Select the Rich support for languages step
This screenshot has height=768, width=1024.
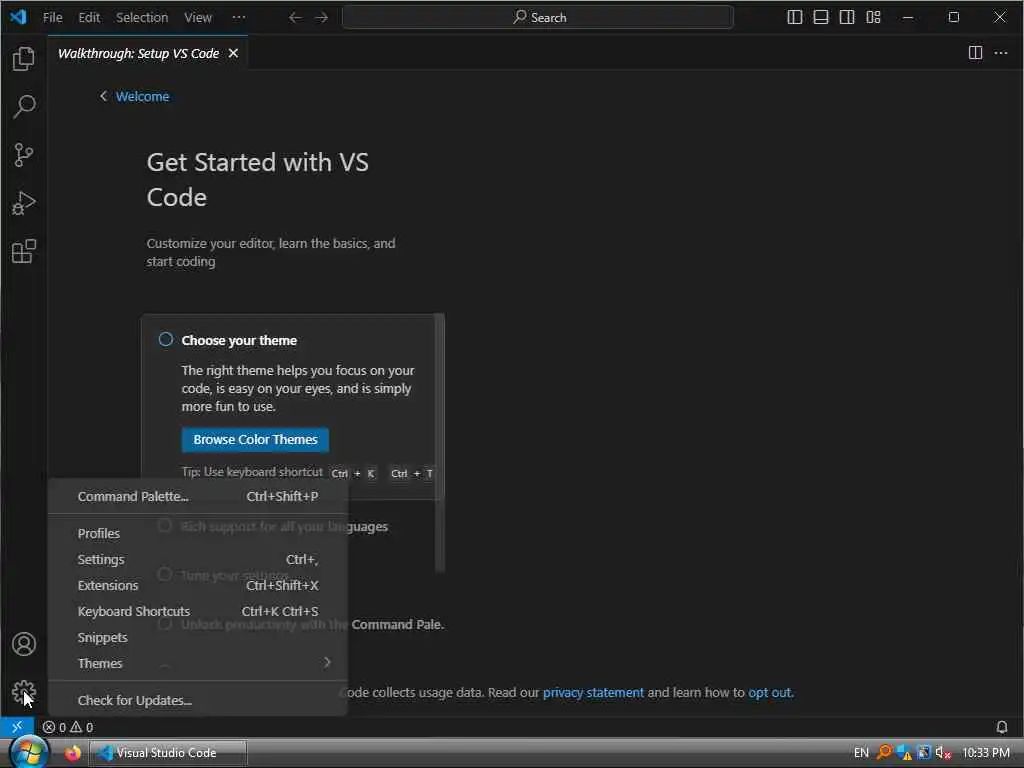coord(284,526)
